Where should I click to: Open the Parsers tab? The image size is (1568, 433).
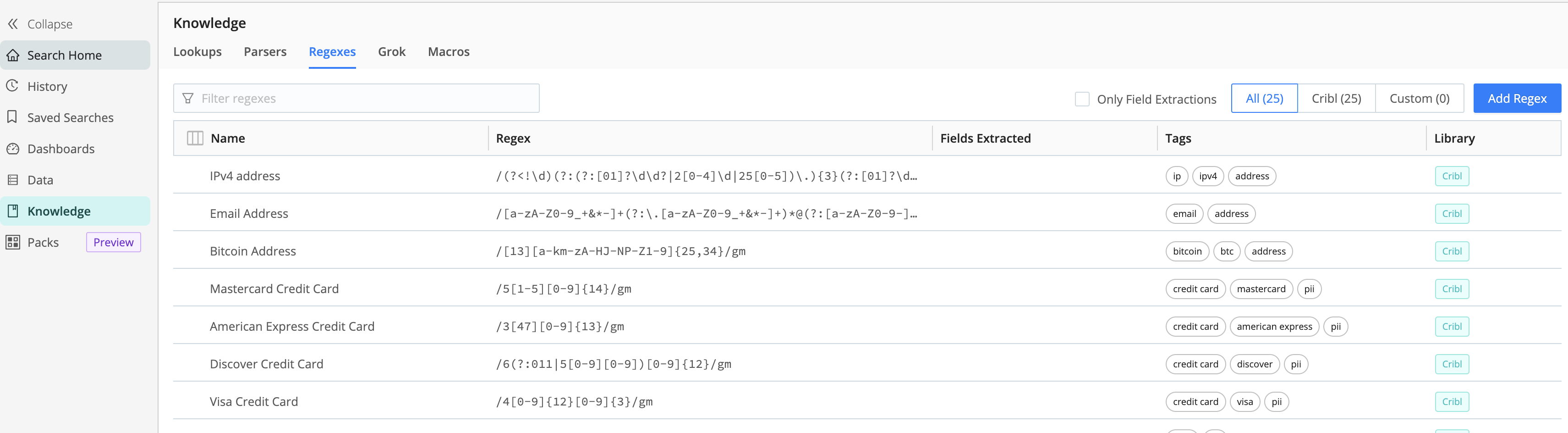pos(265,52)
